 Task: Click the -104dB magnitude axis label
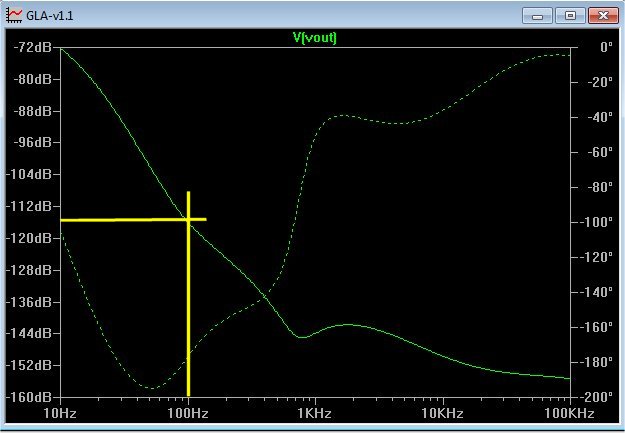pos(29,174)
